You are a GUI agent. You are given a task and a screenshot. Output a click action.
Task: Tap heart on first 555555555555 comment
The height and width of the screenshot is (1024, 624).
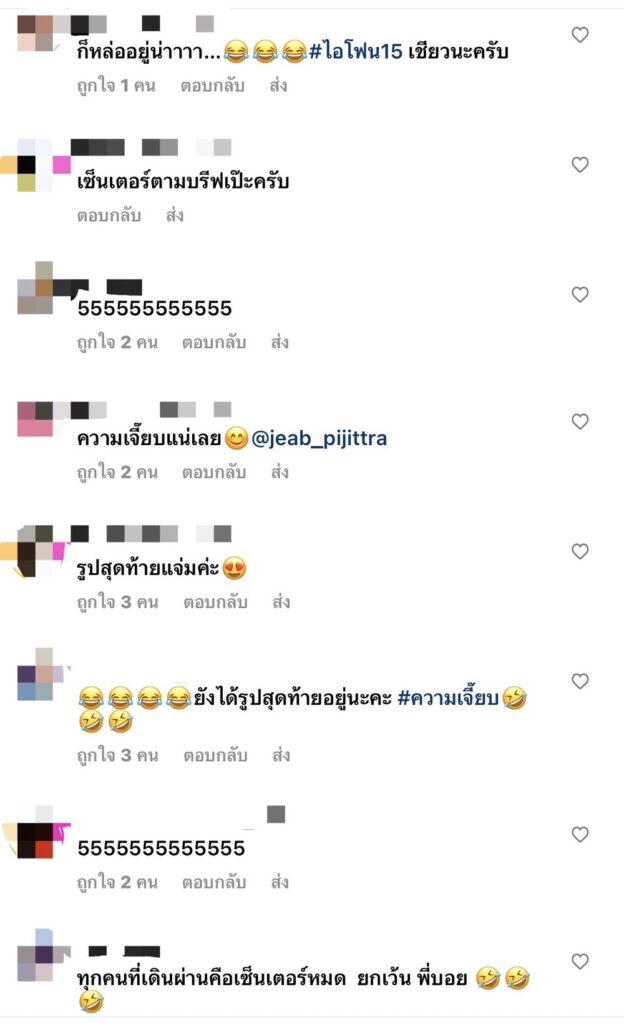point(580,295)
